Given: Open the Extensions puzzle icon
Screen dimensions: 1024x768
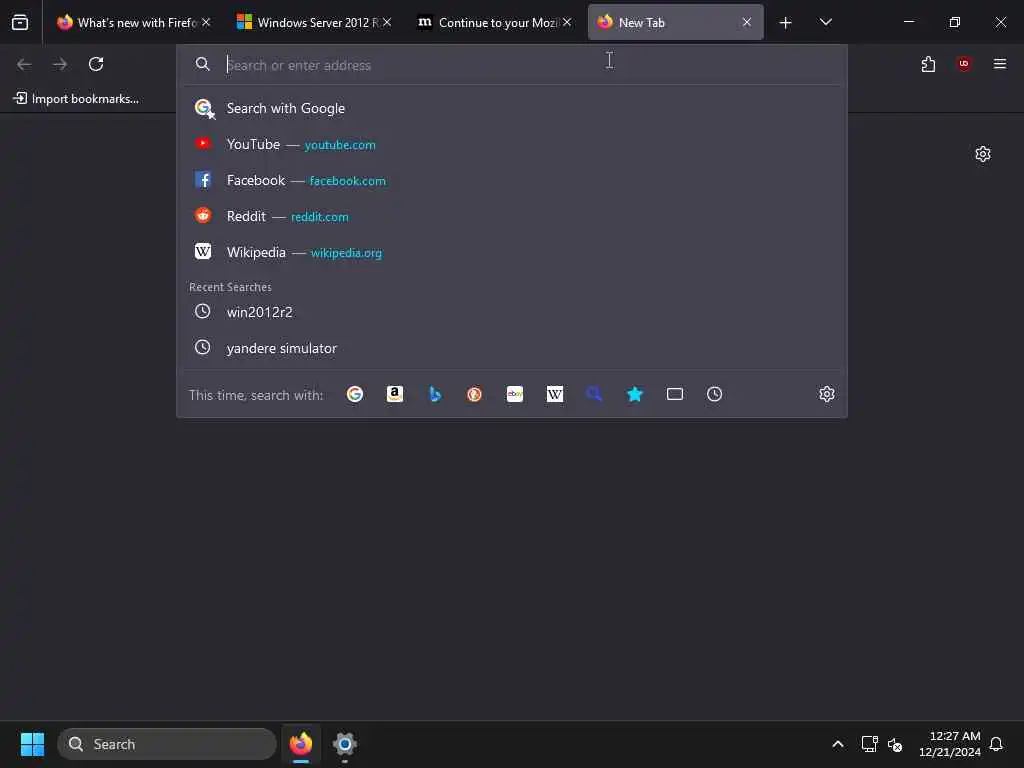Looking at the screenshot, I should point(928,64).
